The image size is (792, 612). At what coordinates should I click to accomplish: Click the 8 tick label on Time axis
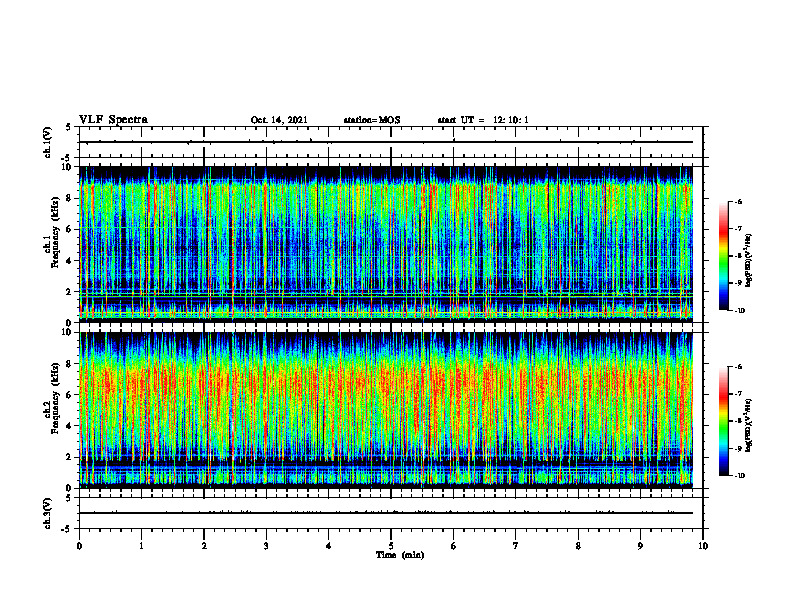click(x=578, y=546)
